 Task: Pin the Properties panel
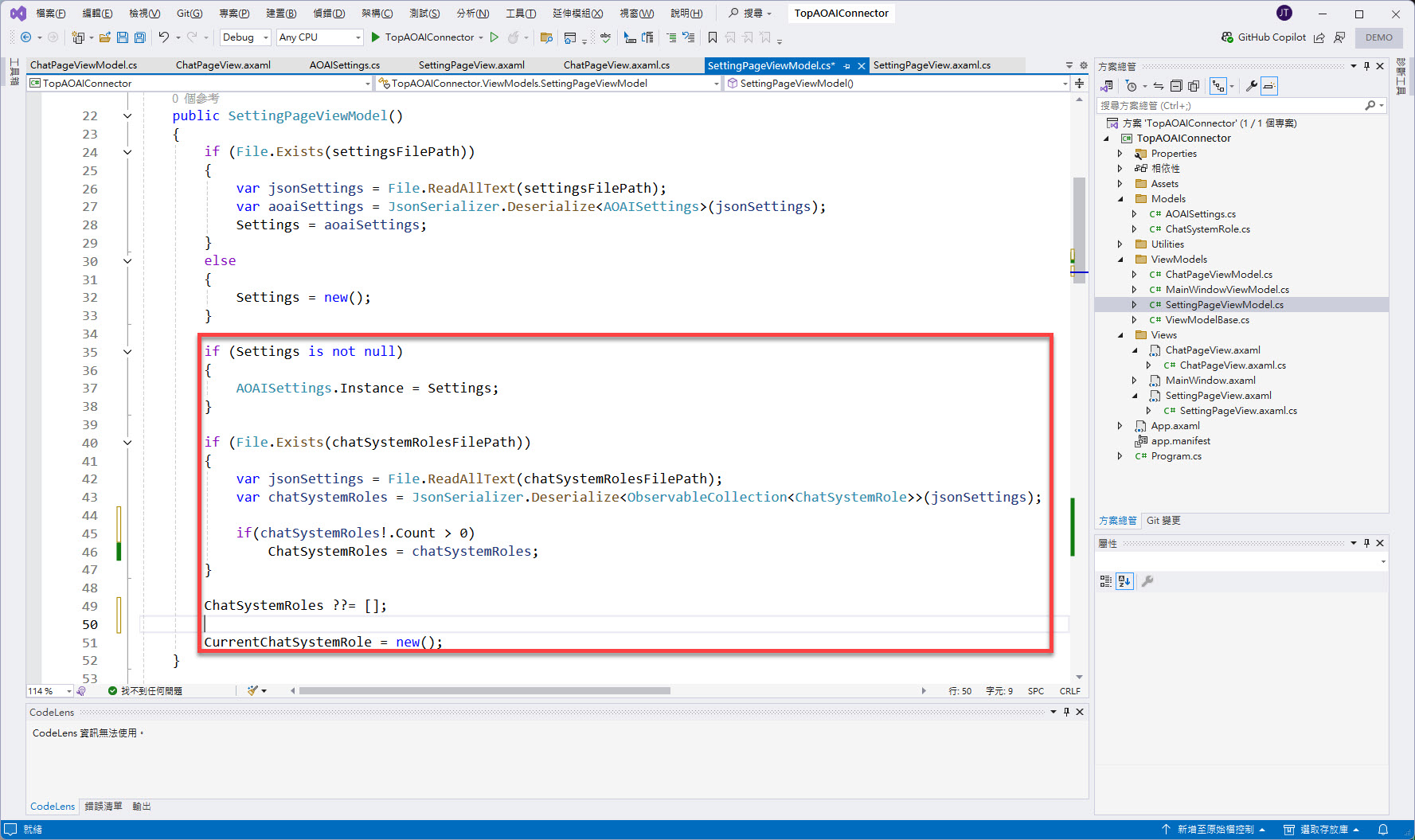1366,543
